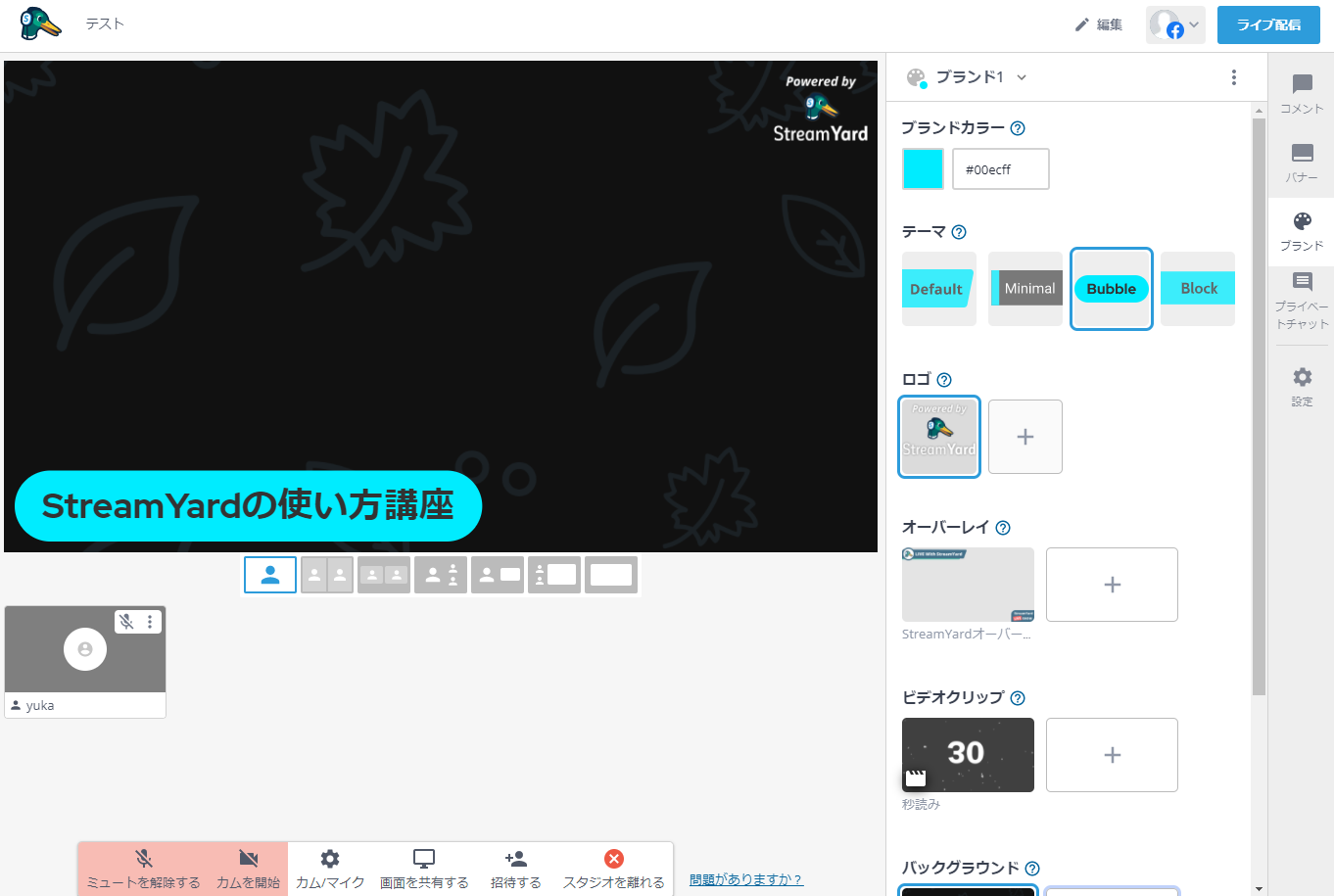Select the full-screen share only layout
This screenshot has width=1334, height=896.
click(611, 575)
